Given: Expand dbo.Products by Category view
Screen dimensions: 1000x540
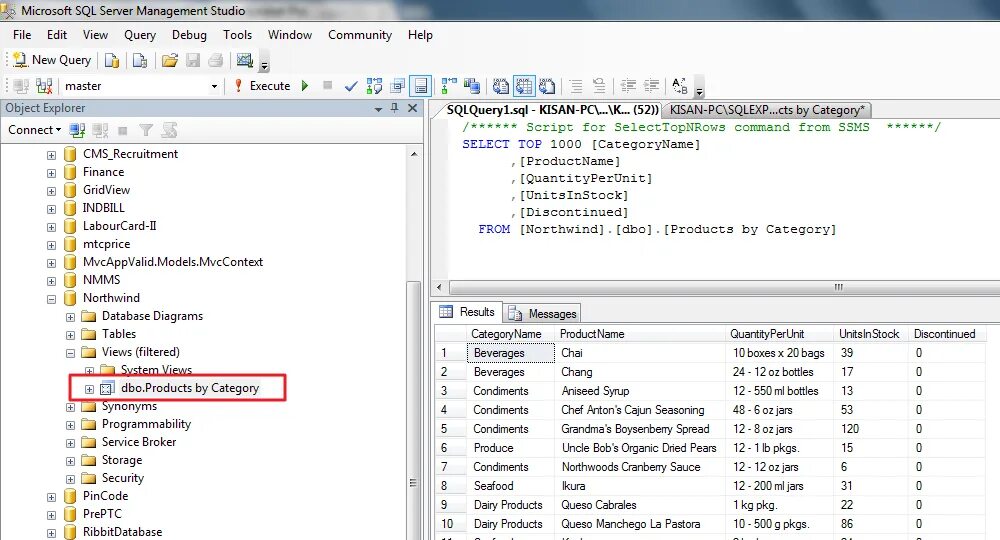Looking at the screenshot, I should click(89, 389).
